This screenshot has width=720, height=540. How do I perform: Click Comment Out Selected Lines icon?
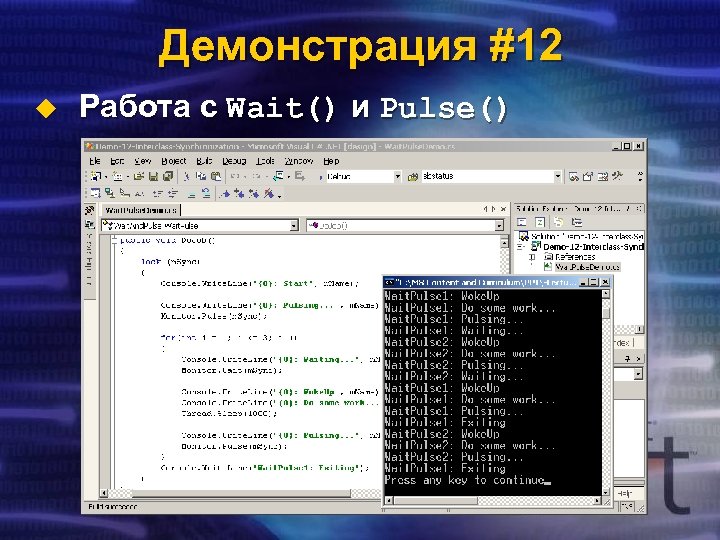tap(191, 194)
